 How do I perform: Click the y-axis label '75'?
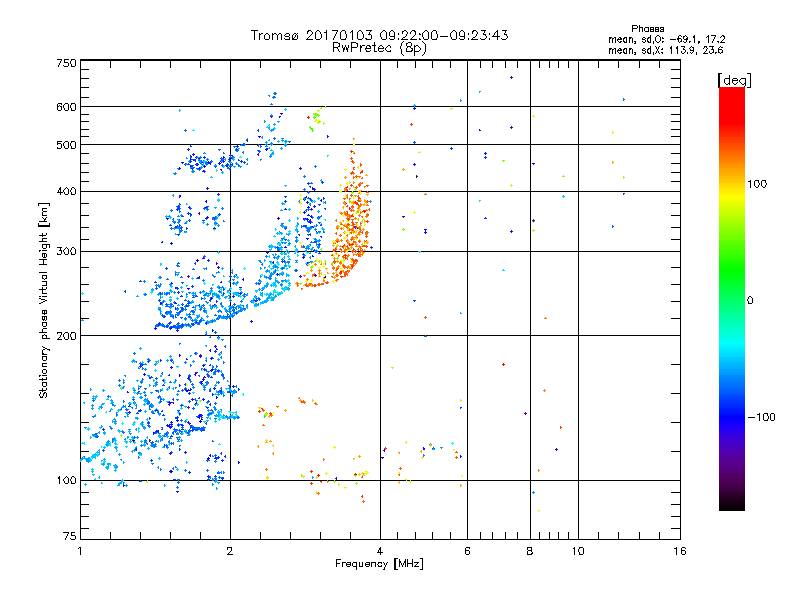pyautogui.click(x=69, y=536)
